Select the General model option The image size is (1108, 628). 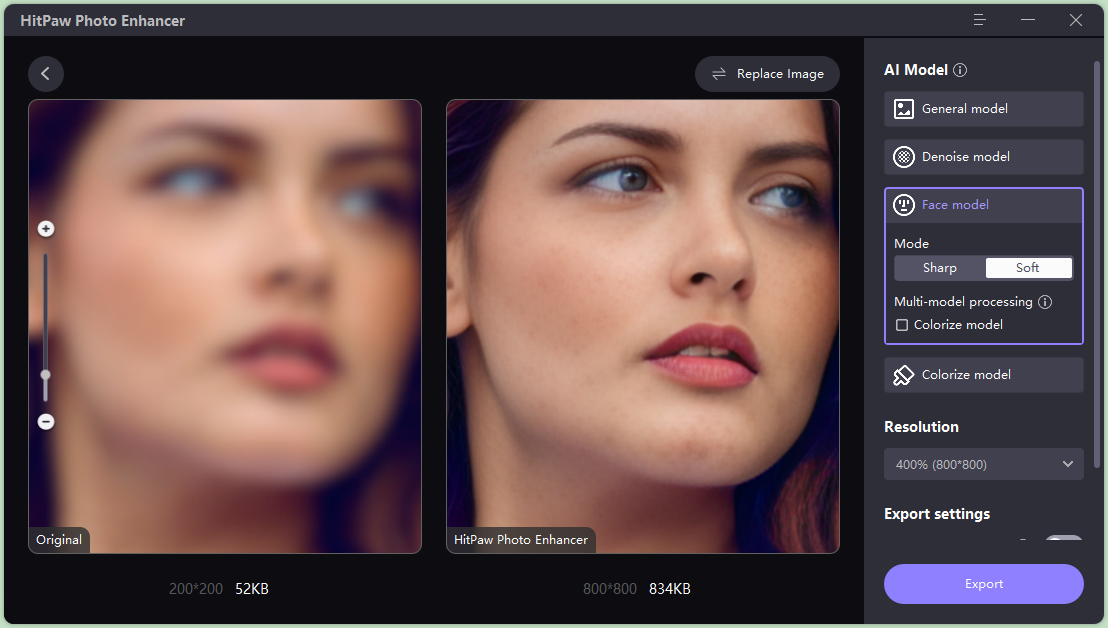coord(984,109)
